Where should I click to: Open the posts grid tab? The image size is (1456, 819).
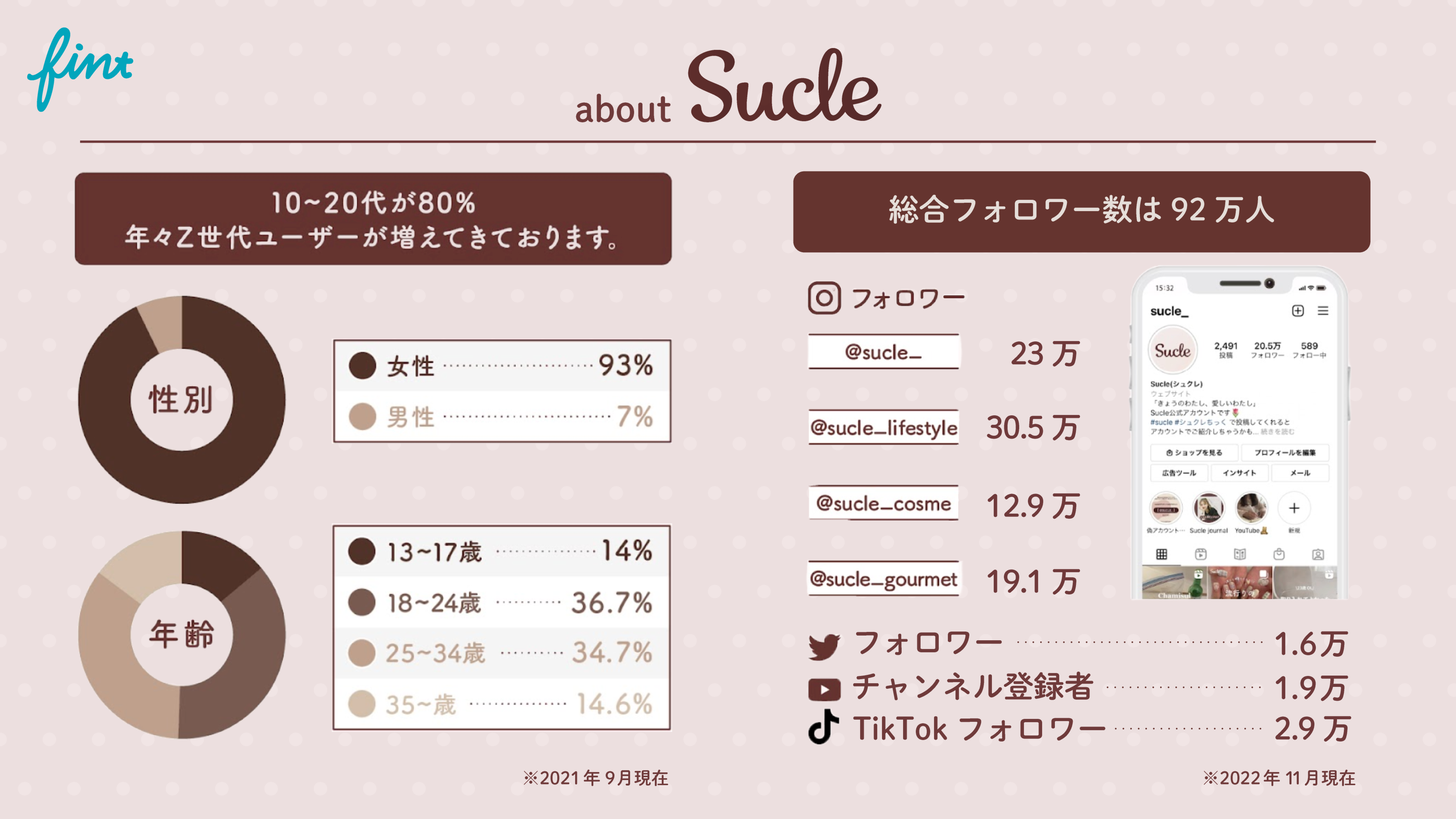tap(1161, 554)
